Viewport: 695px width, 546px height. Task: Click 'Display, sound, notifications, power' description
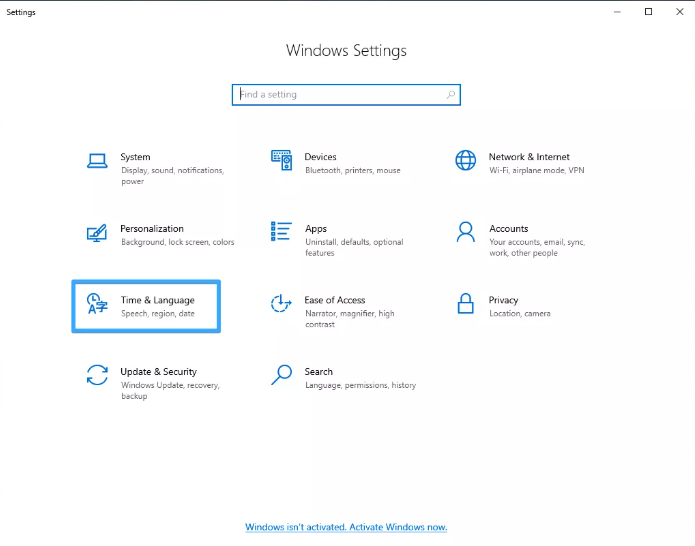pyautogui.click(x=173, y=176)
